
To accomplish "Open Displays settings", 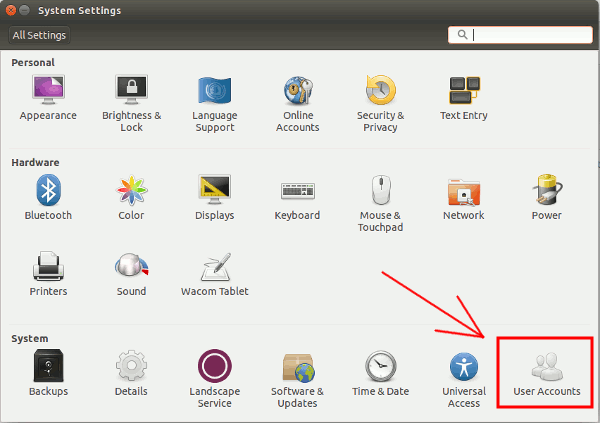I will click(x=215, y=197).
